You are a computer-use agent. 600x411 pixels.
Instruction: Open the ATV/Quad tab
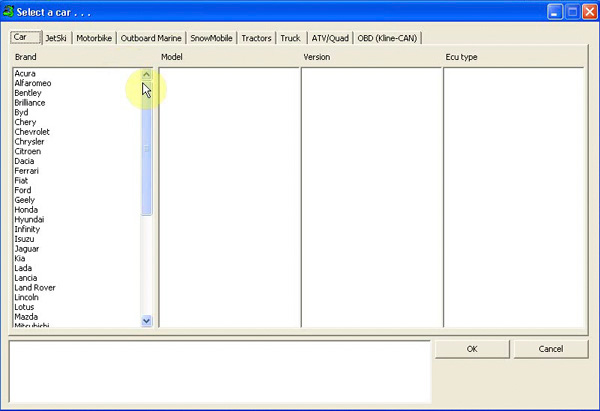pos(330,38)
